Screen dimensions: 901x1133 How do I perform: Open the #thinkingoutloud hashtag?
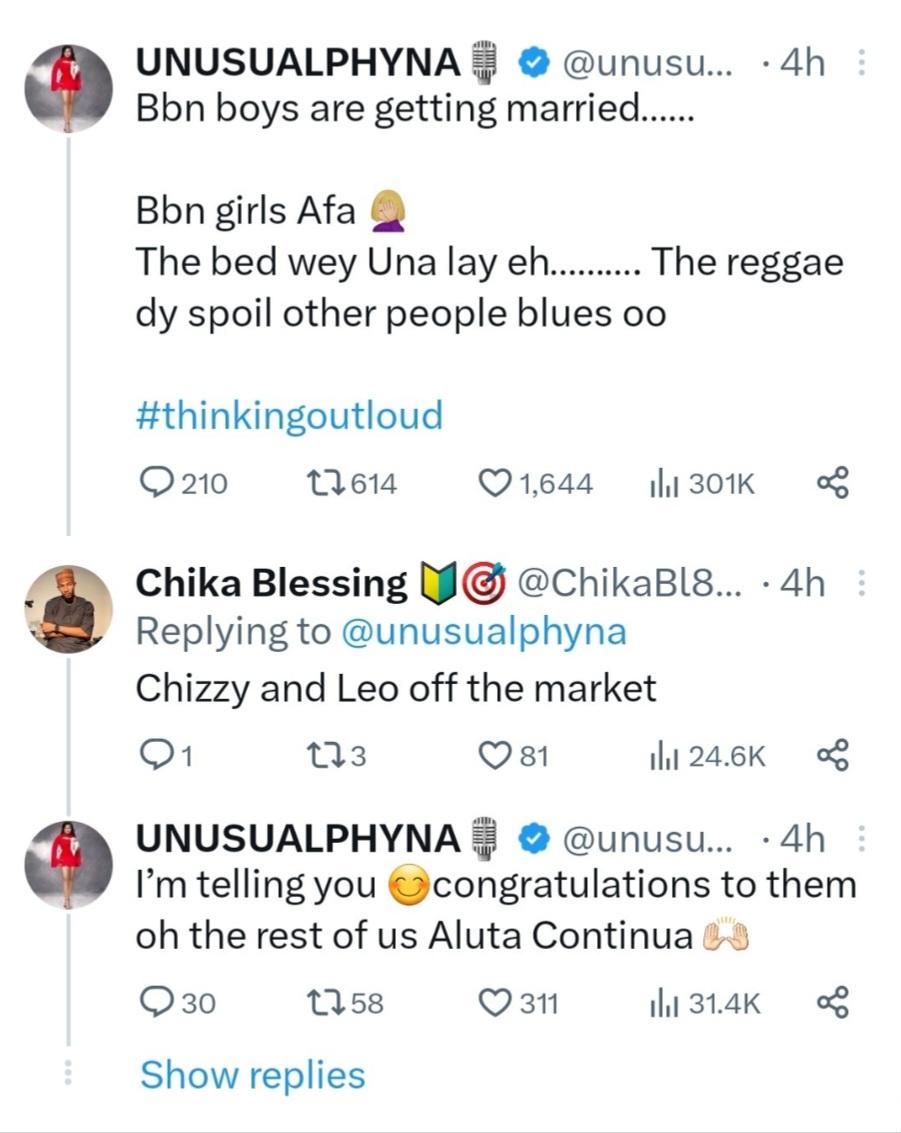click(289, 415)
